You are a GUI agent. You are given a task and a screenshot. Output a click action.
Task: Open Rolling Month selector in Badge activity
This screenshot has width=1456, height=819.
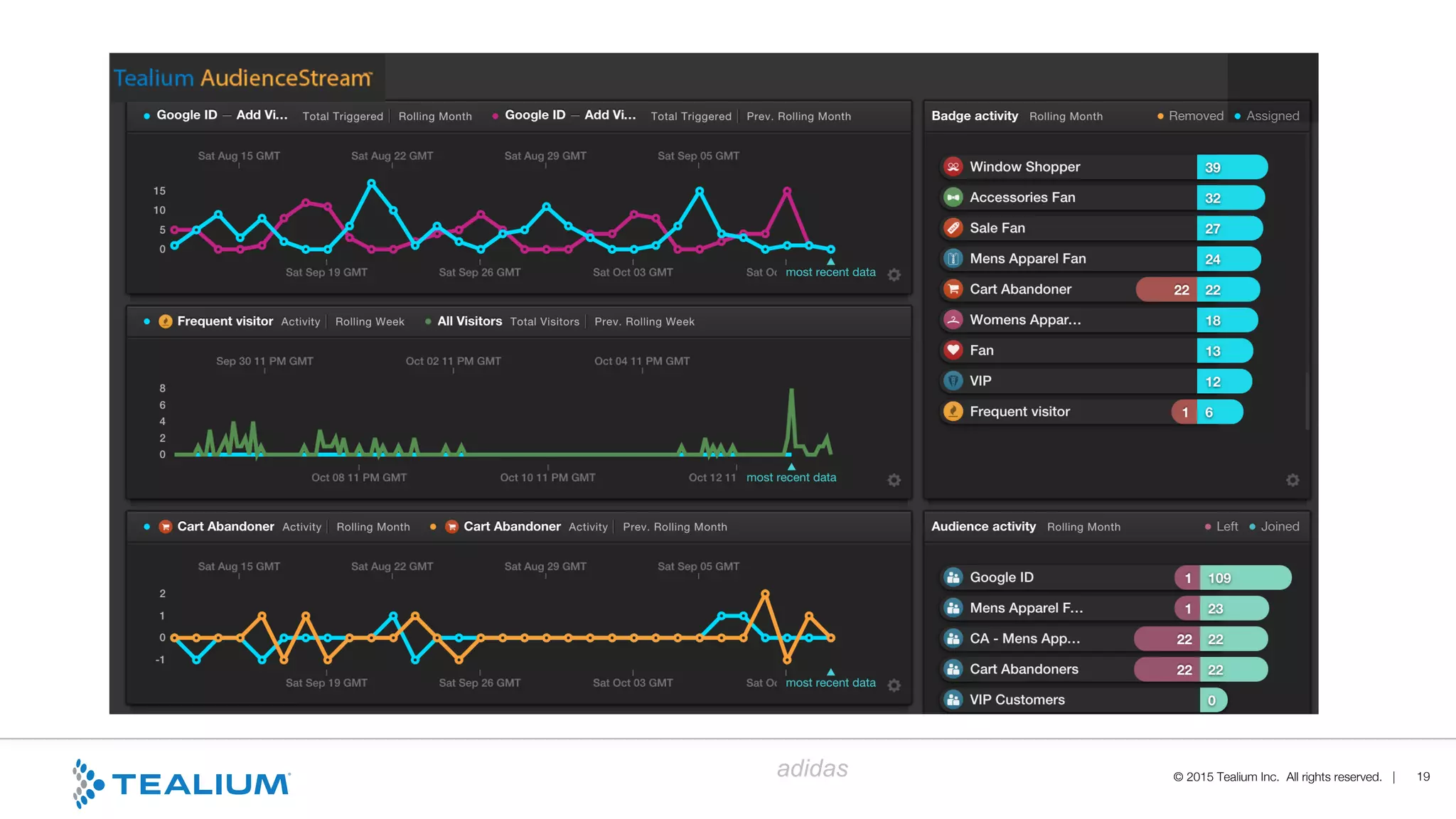pyautogui.click(x=1066, y=117)
